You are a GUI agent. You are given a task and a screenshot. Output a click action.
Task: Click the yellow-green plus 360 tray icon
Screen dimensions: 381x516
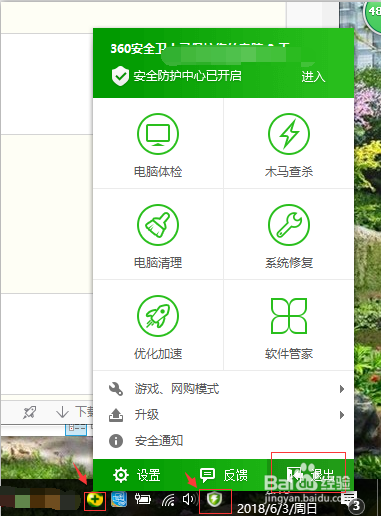pos(95,500)
